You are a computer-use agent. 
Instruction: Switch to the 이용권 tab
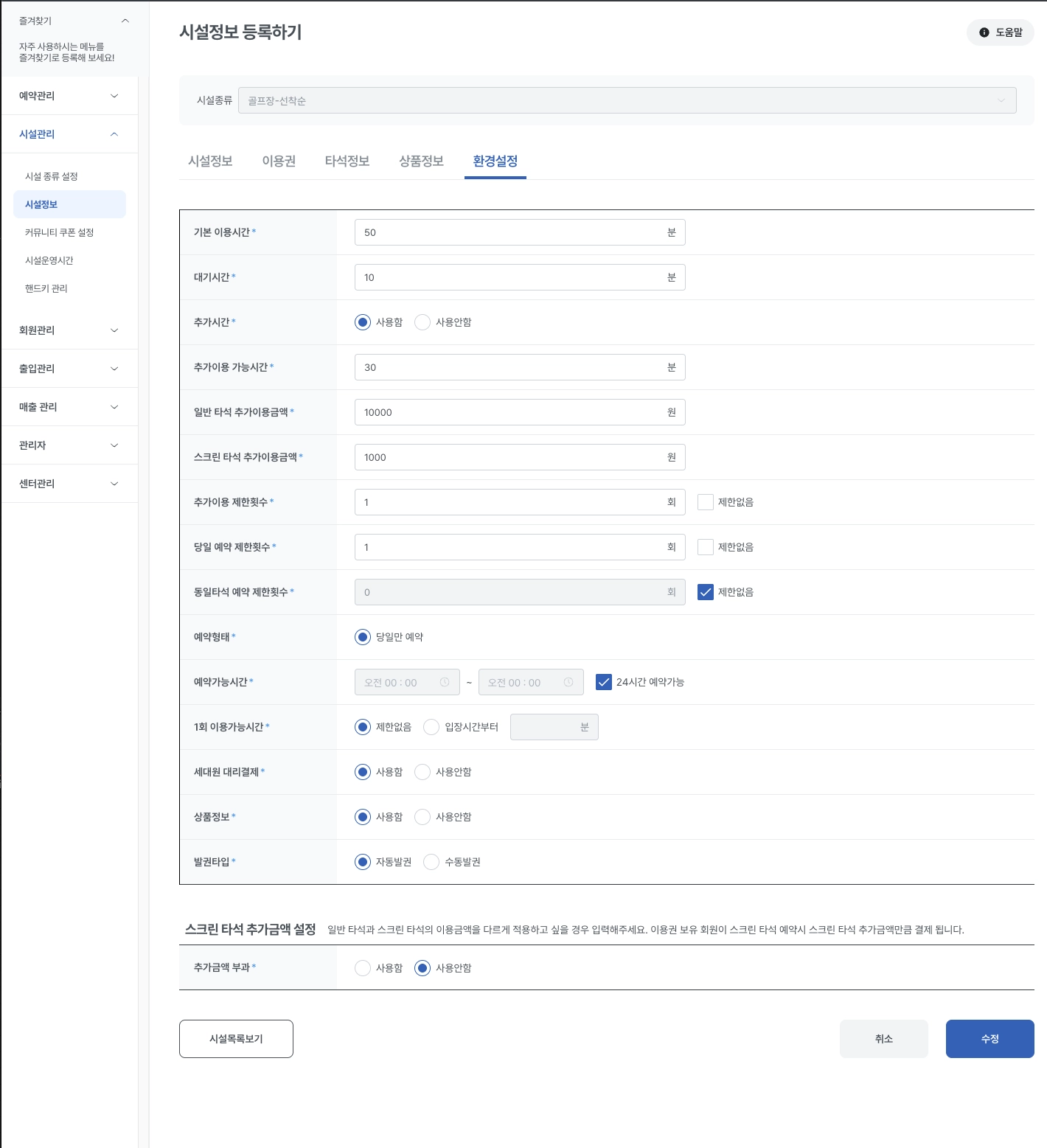[x=279, y=161]
